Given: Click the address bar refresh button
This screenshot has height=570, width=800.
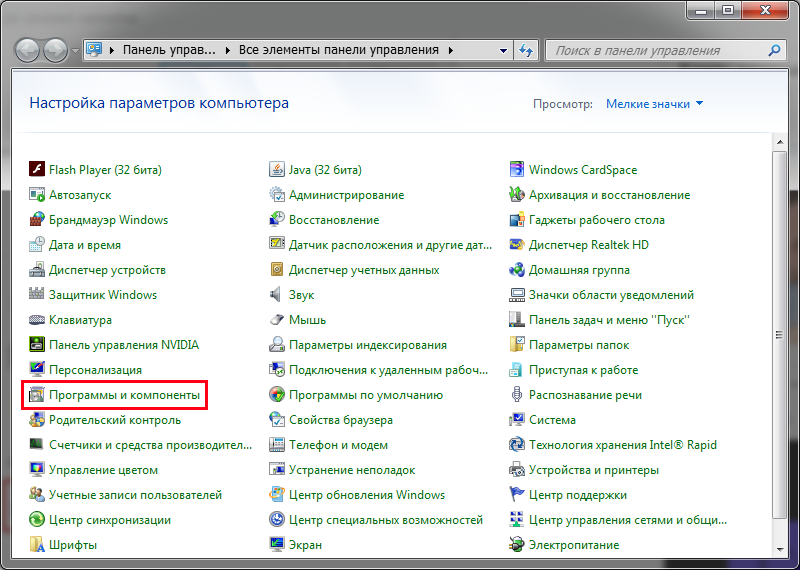Looking at the screenshot, I should [x=526, y=51].
